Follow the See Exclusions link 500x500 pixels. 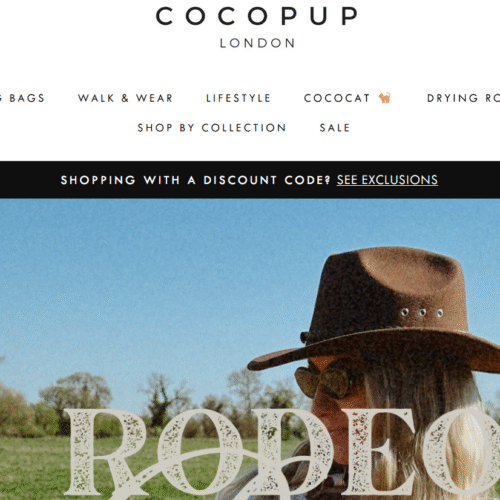click(x=387, y=180)
